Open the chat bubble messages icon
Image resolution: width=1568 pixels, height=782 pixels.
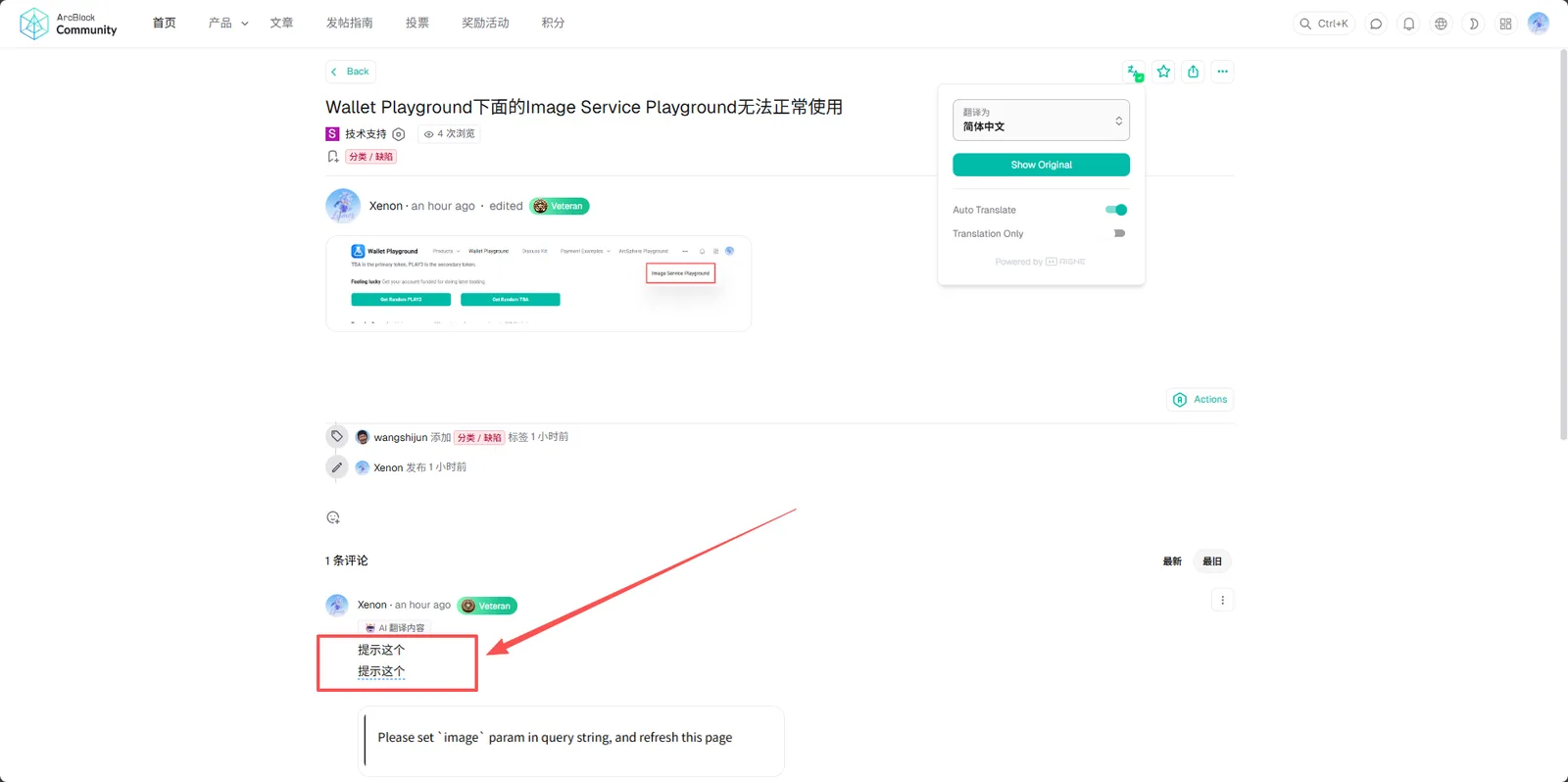tap(1376, 24)
